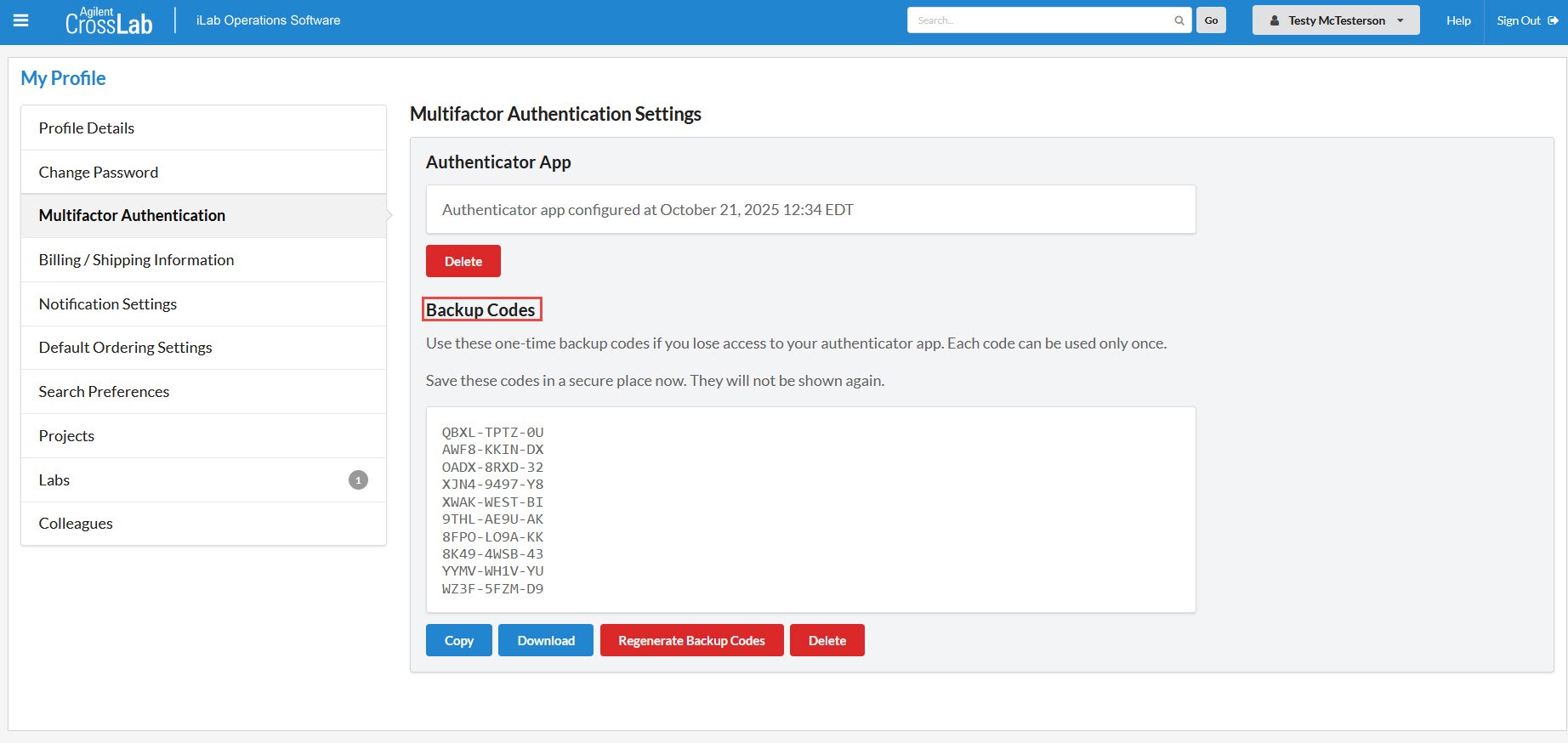
Task: Open Default Ordering Settings
Action: [125, 348]
